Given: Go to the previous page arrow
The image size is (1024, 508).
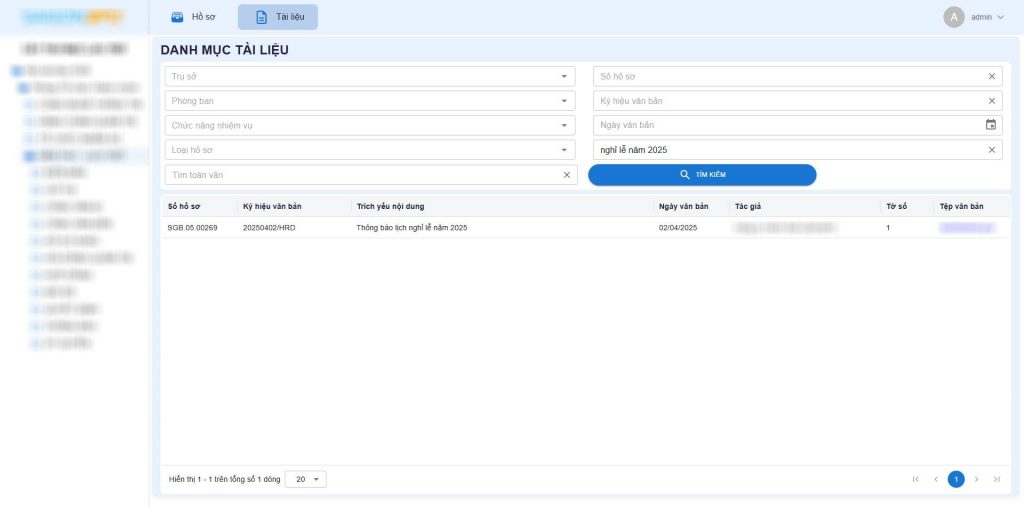Looking at the screenshot, I should click(x=936, y=480).
